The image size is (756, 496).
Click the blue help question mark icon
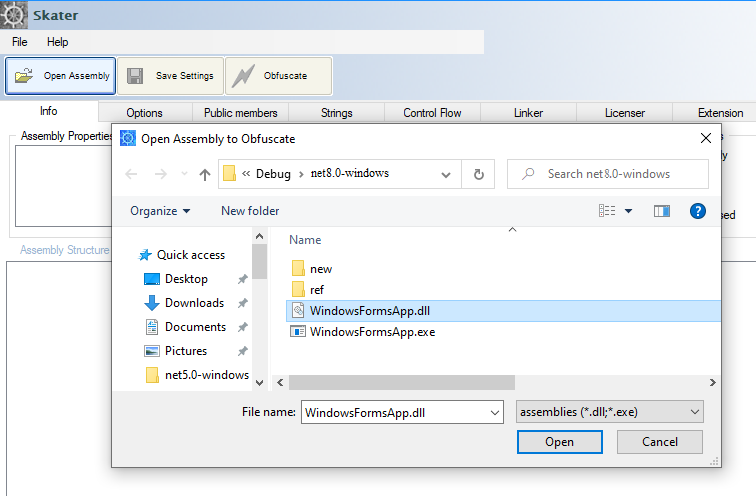pyautogui.click(x=698, y=211)
